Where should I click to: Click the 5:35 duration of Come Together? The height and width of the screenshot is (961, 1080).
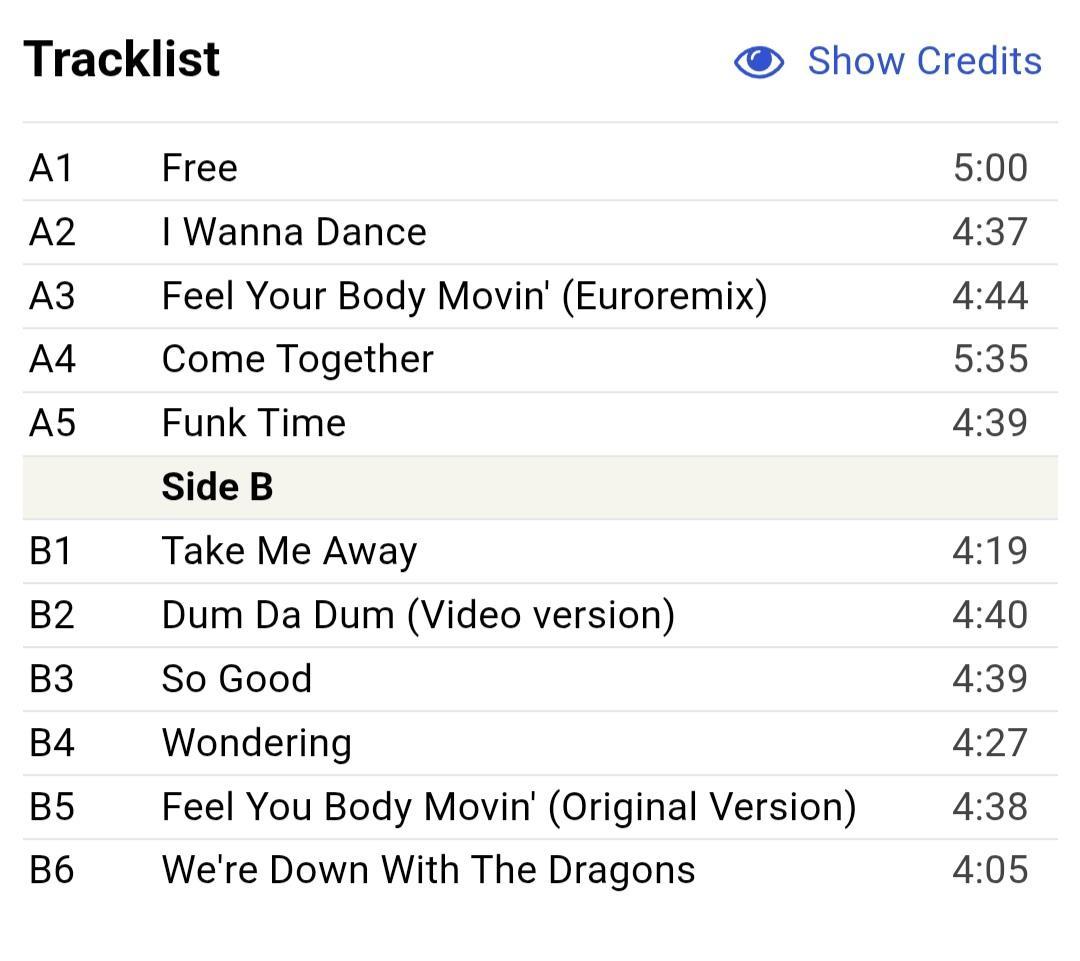coord(990,359)
